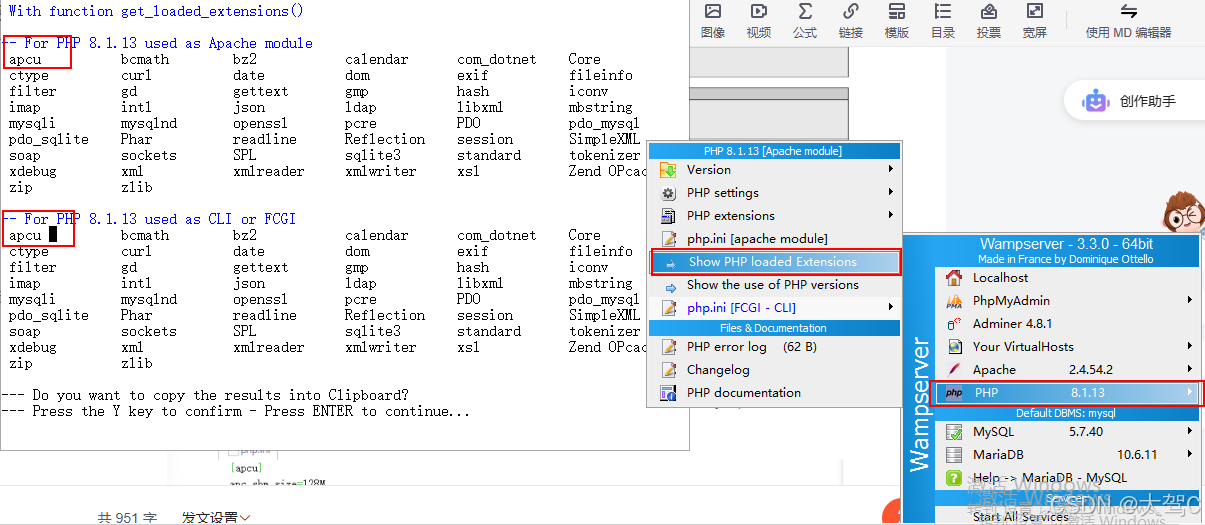Viewport: 1205px width, 525px height.
Task: Click the Version menu icon
Action: (x=669, y=170)
